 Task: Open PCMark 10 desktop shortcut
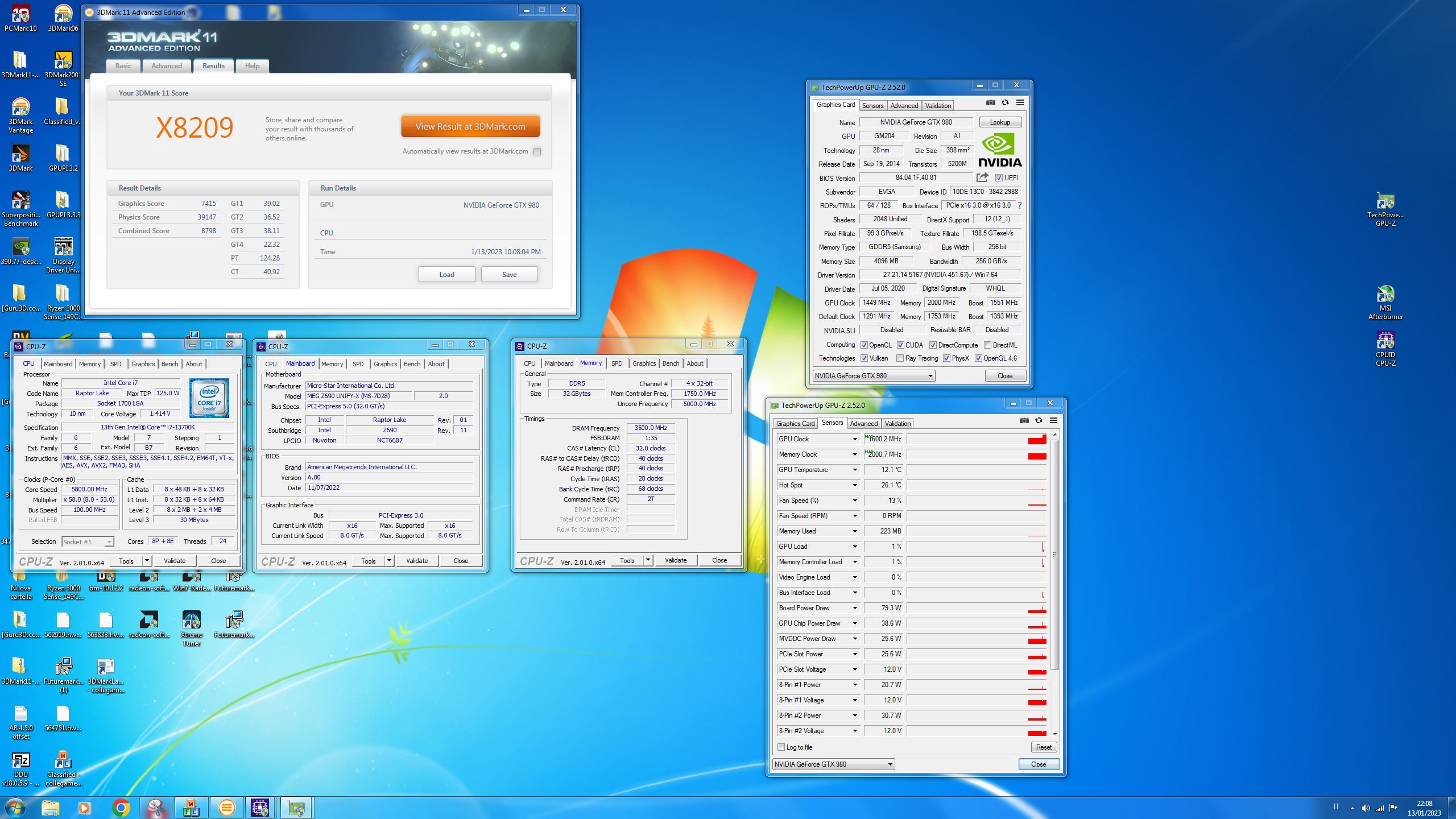pyautogui.click(x=20, y=18)
